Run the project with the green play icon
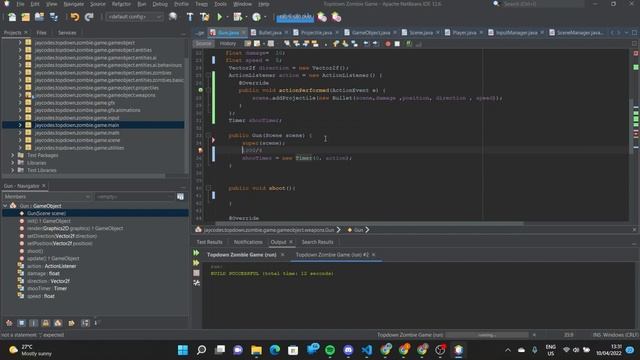The width and height of the screenshot is (640, 360). coord(220,17)
